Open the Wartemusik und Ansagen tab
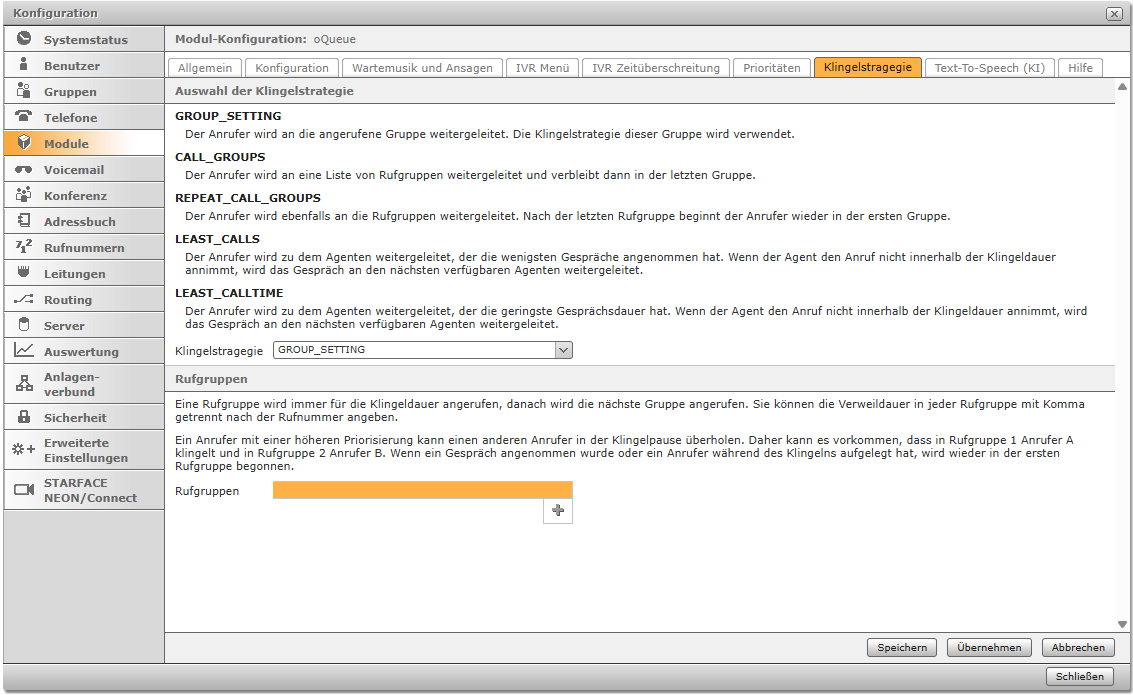Image resolution: width=1133 pixels, height=695 pixels. click(422, 68)
